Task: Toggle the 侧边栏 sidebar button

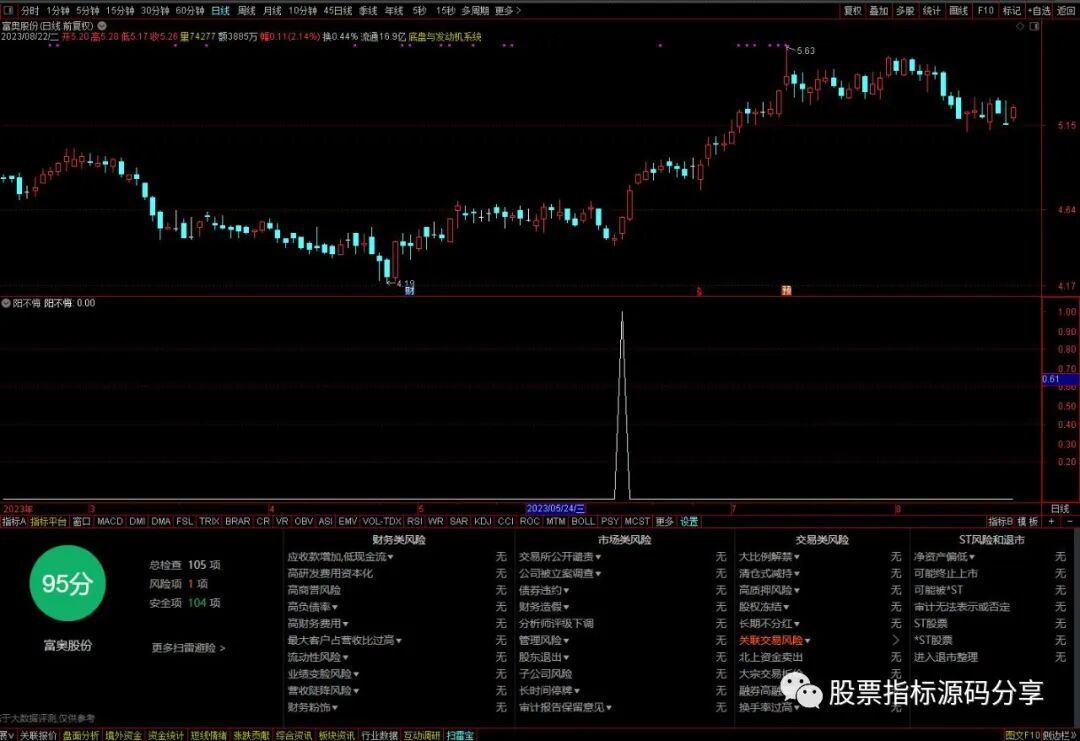Action: [1060, 735]
